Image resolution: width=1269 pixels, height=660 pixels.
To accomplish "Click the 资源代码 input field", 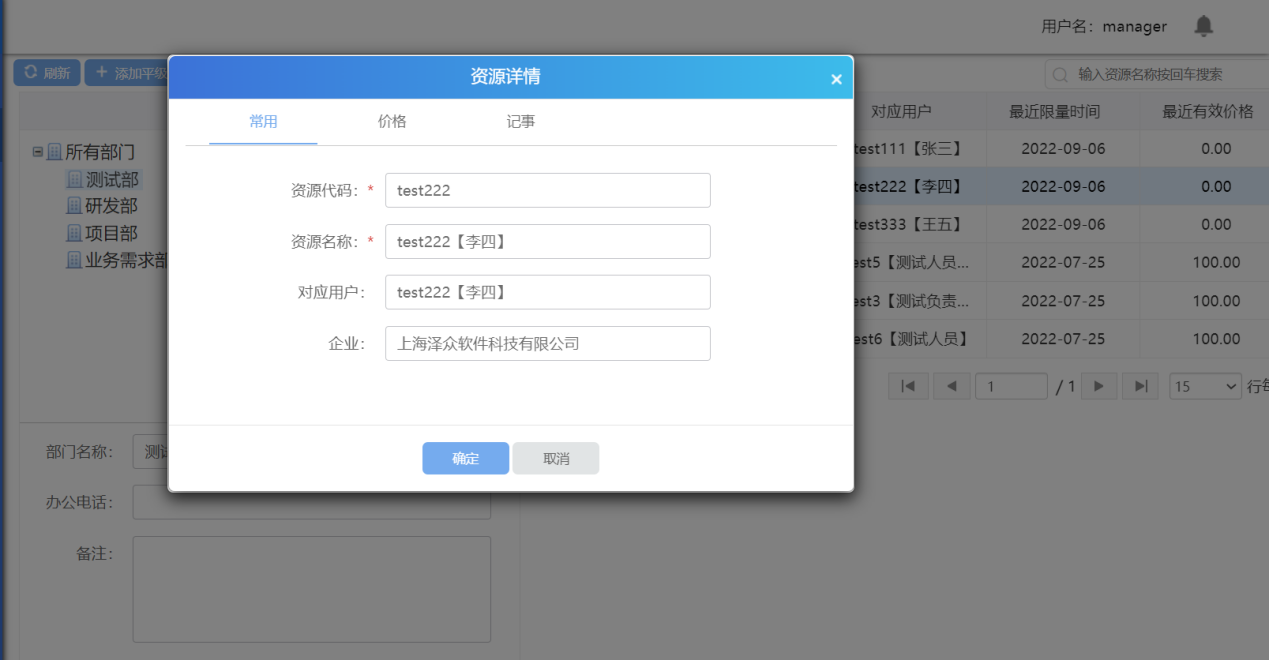I will [547, 190].
